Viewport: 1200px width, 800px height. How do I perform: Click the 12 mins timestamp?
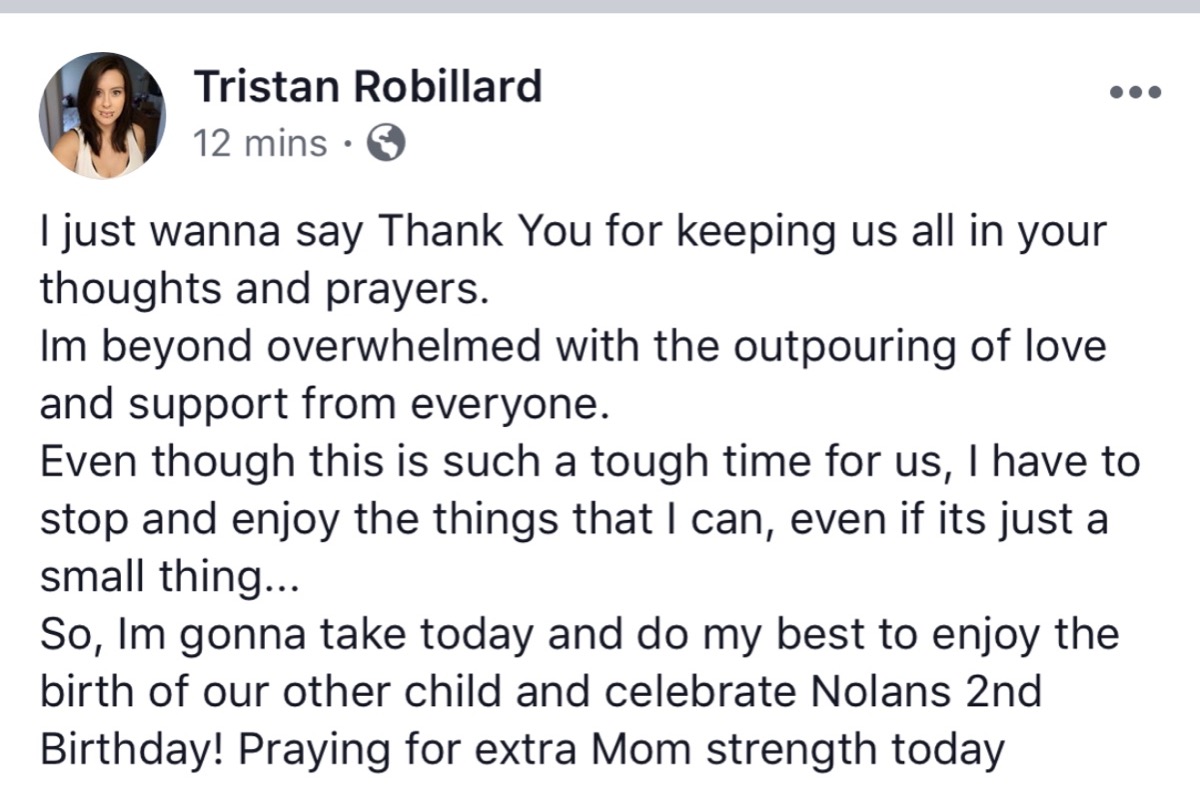pos(261,144)
